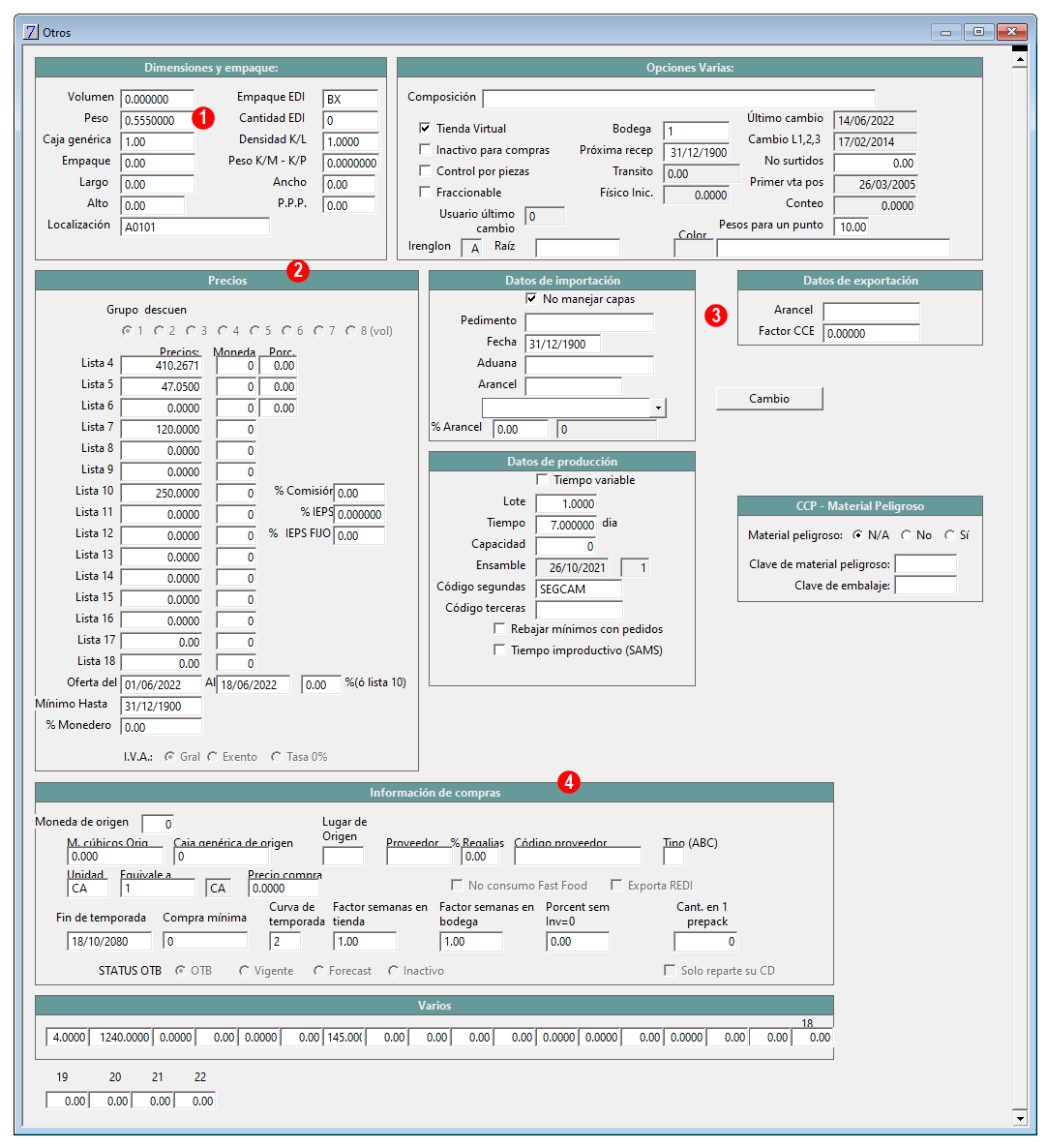Viewport: 1047px width, 1148px height.
Task: Click the Peso field showing 0.5550000
Action: coord(158,120)
